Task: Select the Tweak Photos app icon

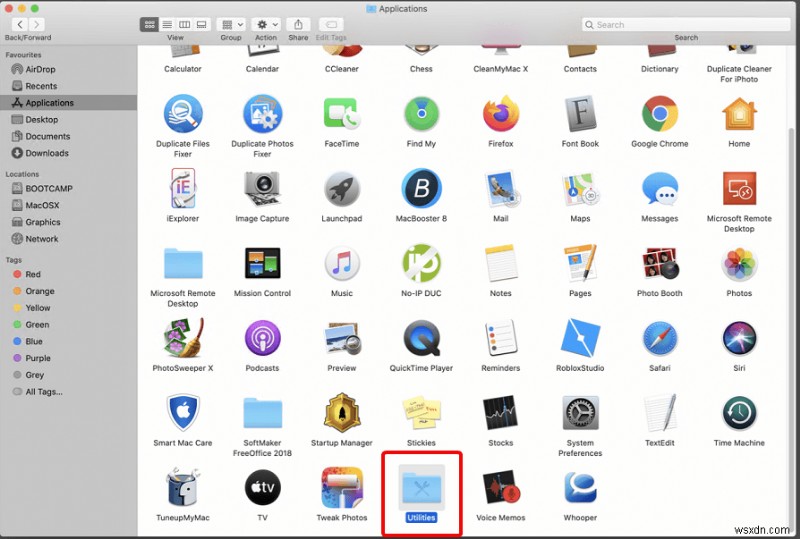Action: (x=342, y=487)
